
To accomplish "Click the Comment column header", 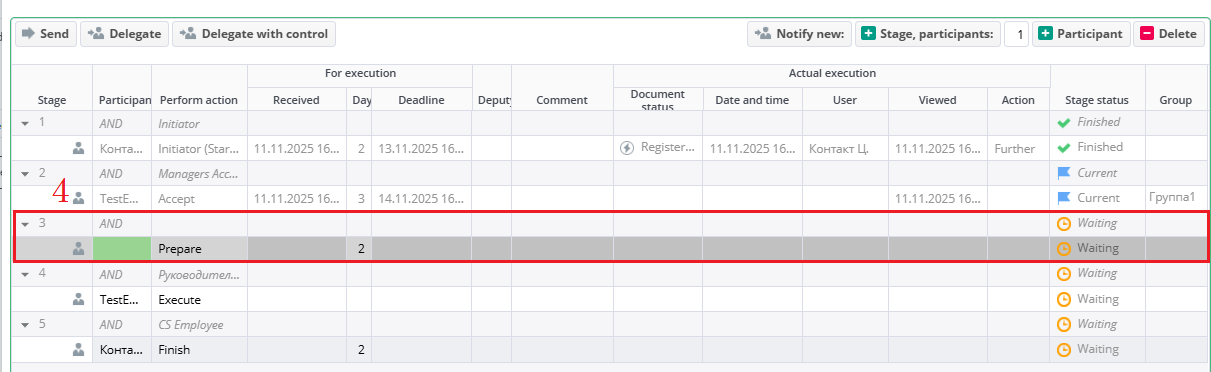I will (x=562, y=100).
